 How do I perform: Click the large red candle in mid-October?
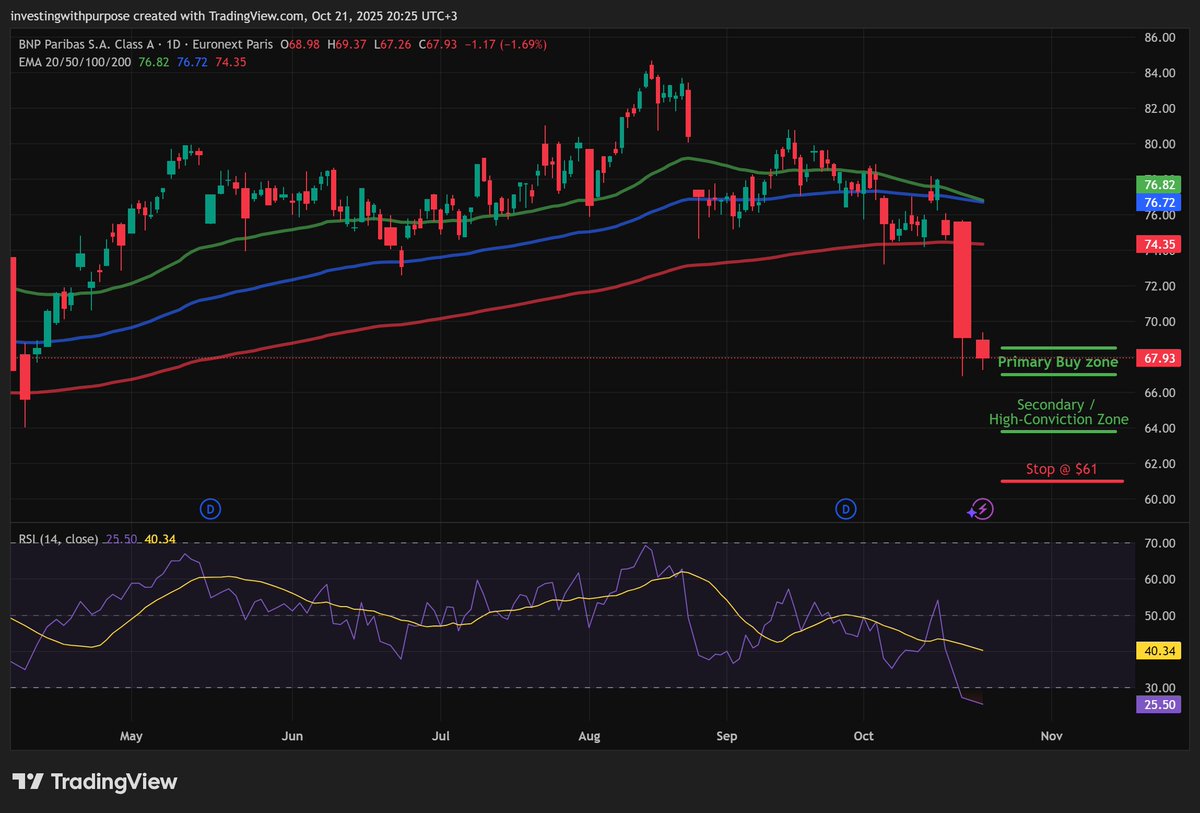(962, 280)
